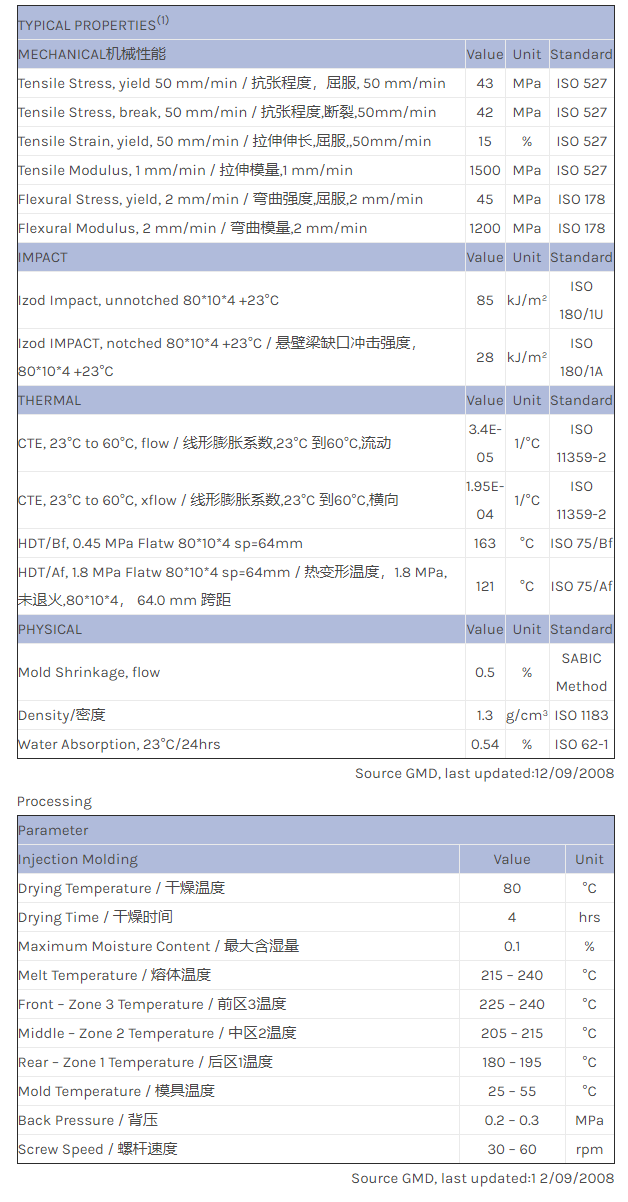Select the Injection Molding header cell
The height and width of the screenshot is (1202, 628).
coord(78,859)
